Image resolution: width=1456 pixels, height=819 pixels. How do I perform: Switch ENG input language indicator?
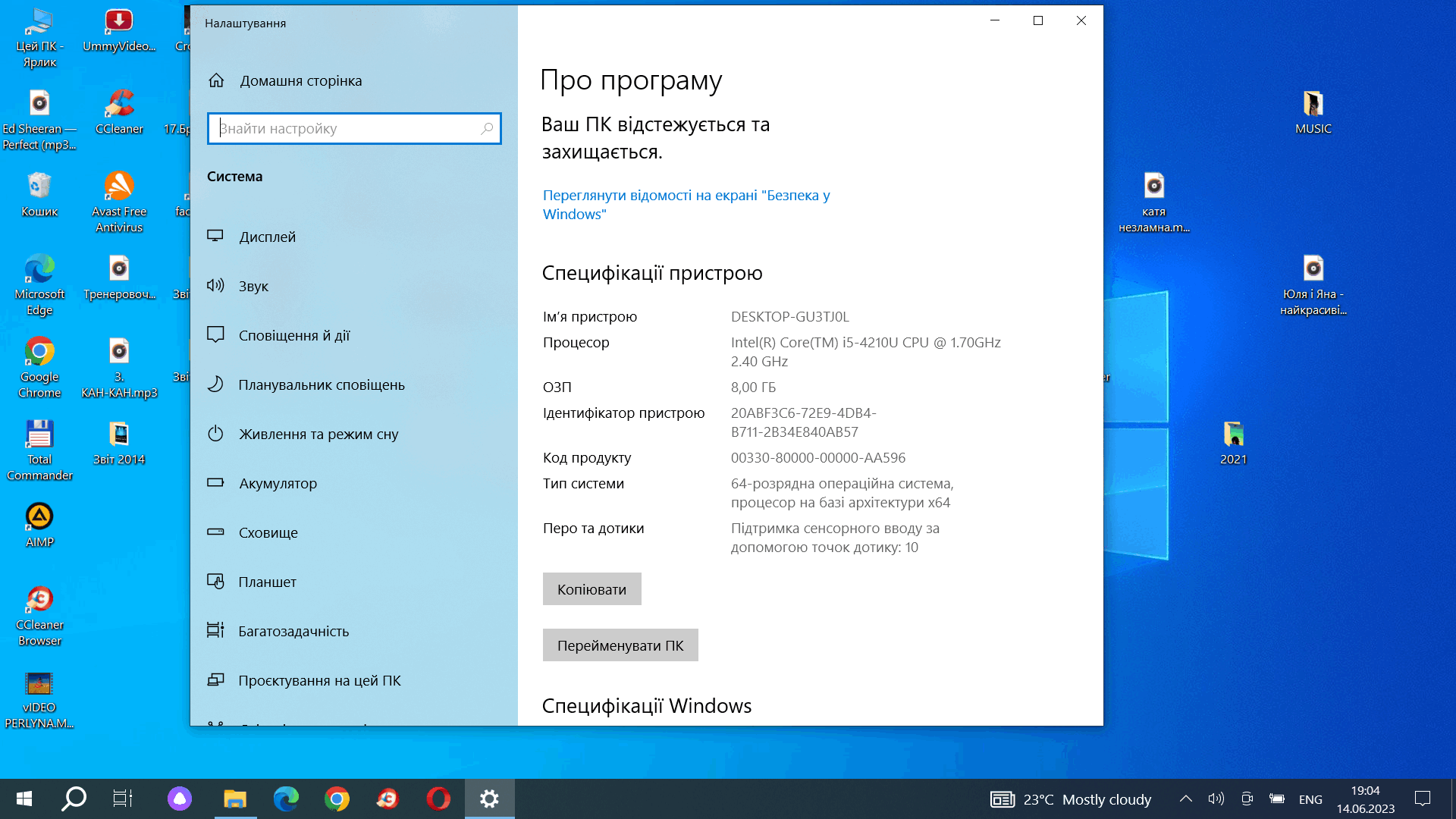coord(1310,799)
